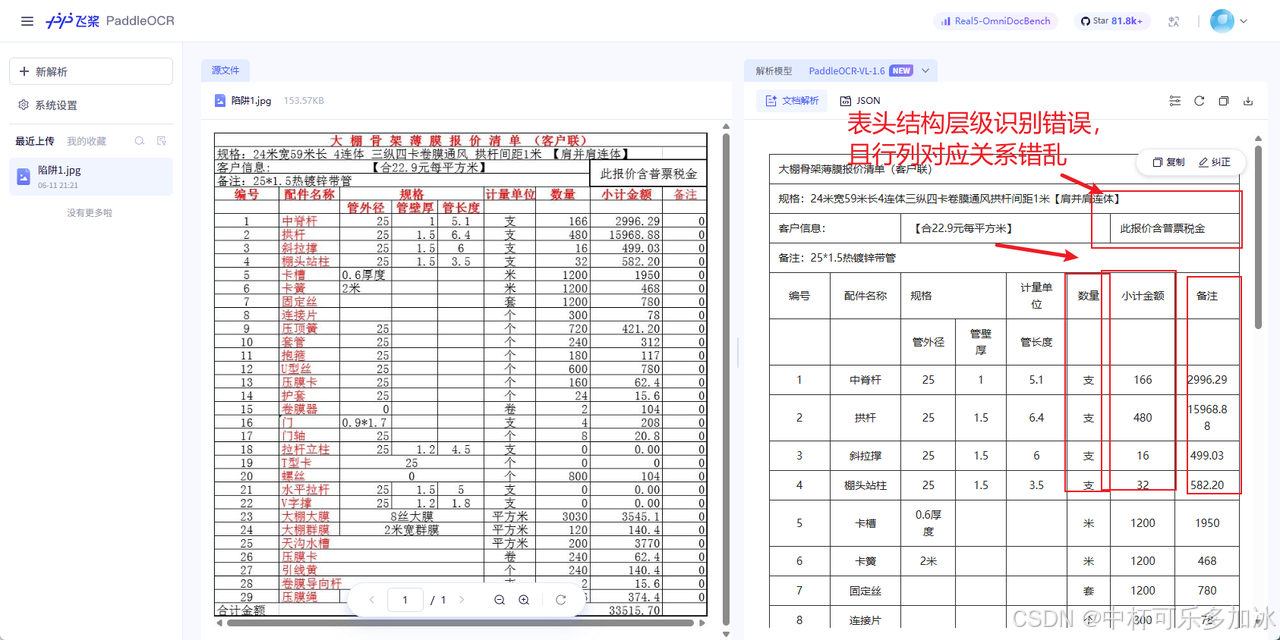Viewport: 1280px width, 640px height.
Task: Click the results panel vertical scrollbar
Action: (1259, 240)
